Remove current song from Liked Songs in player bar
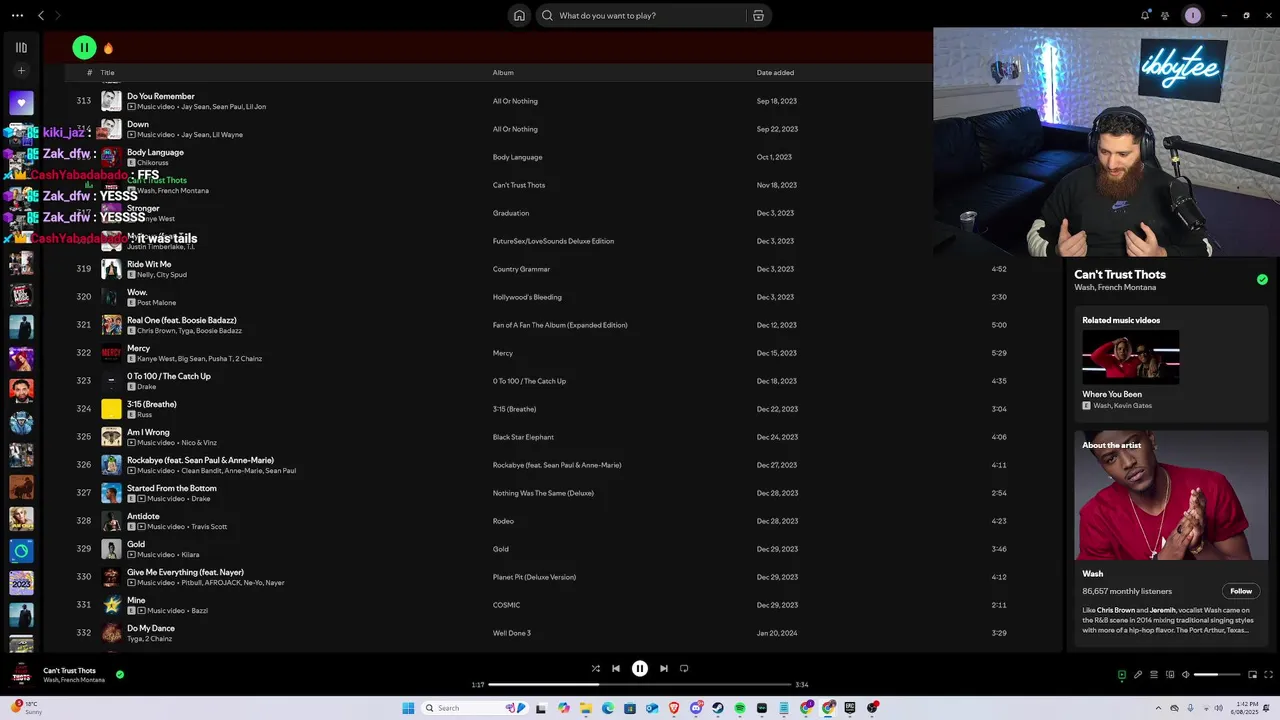Viewport: 1280px width, 720px height. [x=120, y=674]
